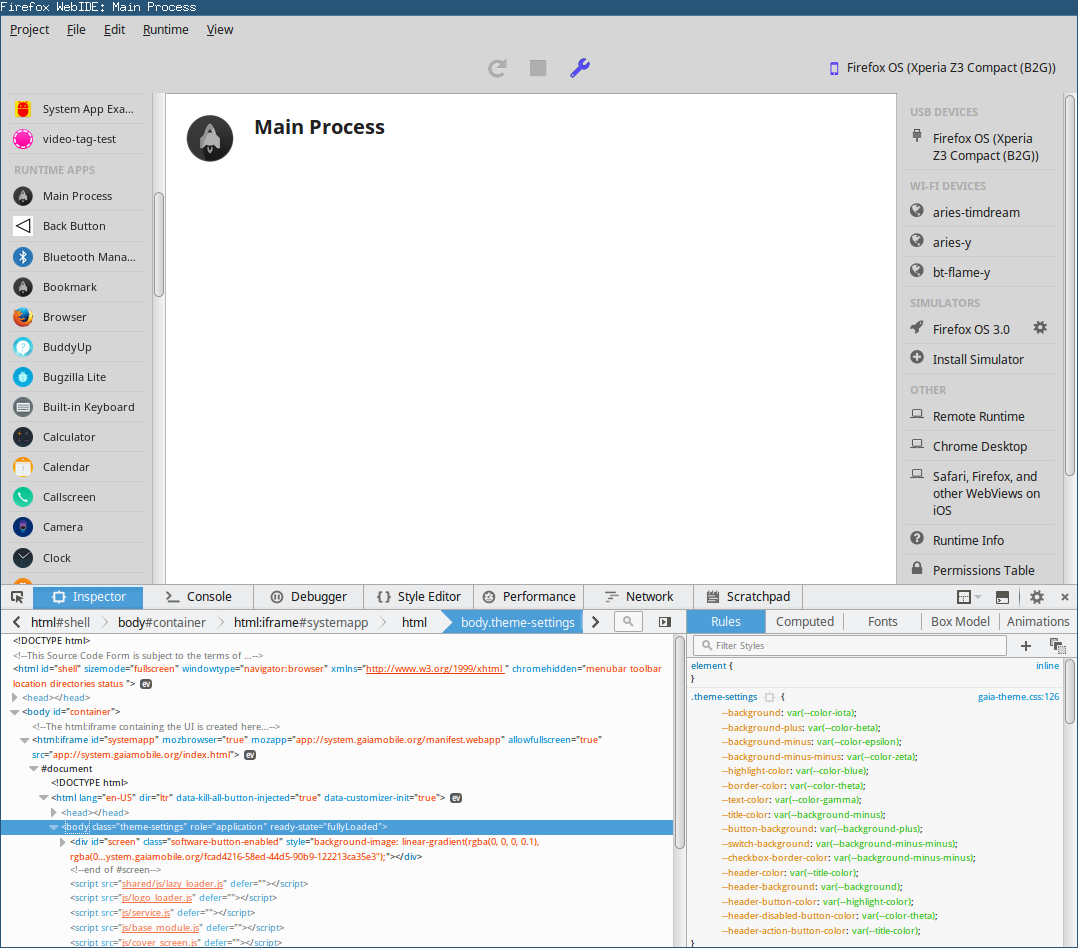Select the Browser runtime app
Screen dimensions: 1078x948
(x=78, y=317)
